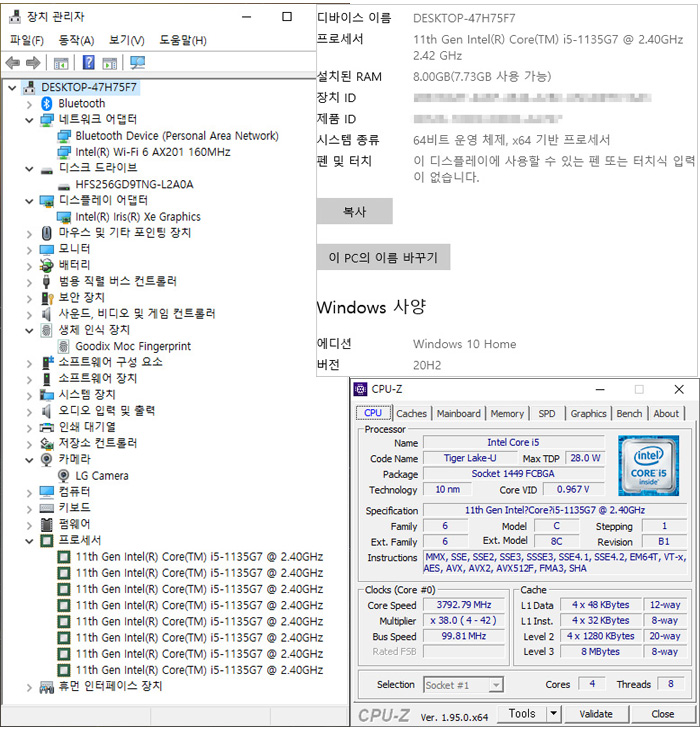Image resolution: width=700 pixels, height=730 pixels.
Task: Select Intel(R) Wi-Fi 6 AX201 160MHz device
Action: (153, 152)
